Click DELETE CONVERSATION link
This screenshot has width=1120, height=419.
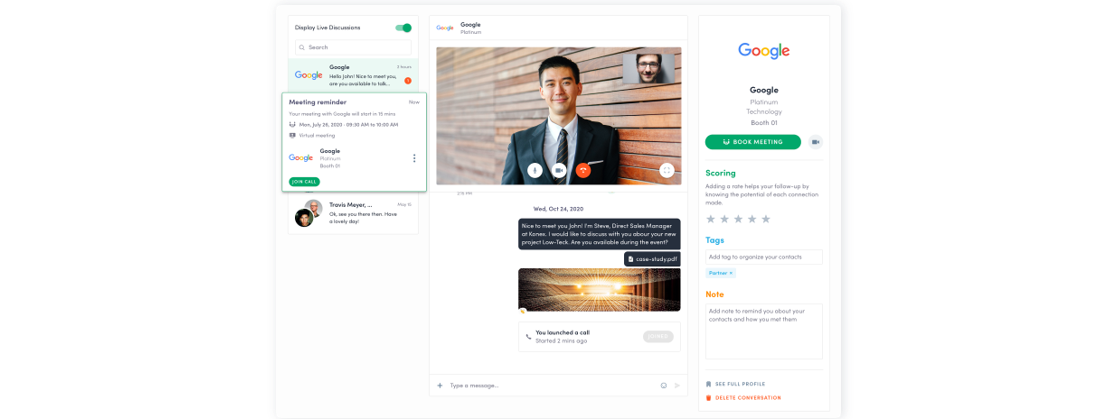click(748, 398)
